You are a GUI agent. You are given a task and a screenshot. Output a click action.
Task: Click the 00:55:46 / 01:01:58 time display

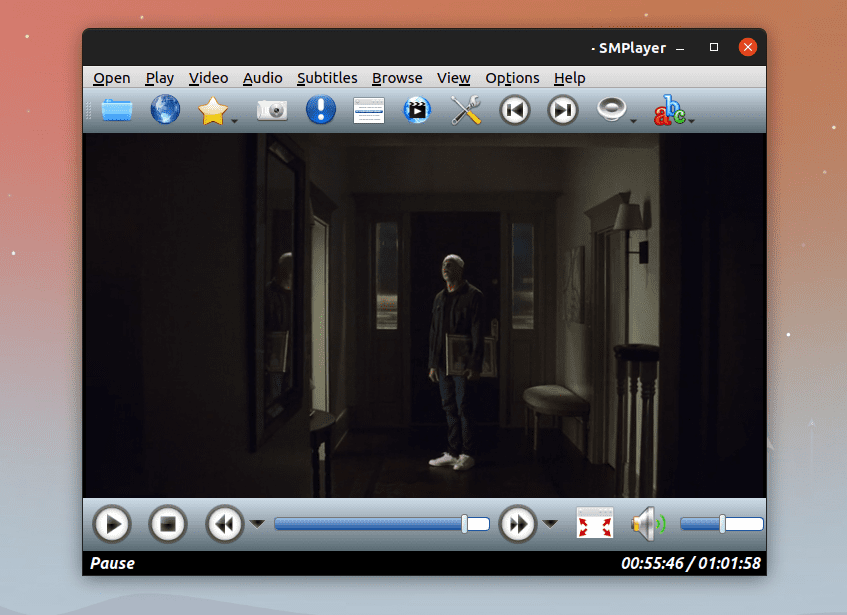tap(691, 564)
